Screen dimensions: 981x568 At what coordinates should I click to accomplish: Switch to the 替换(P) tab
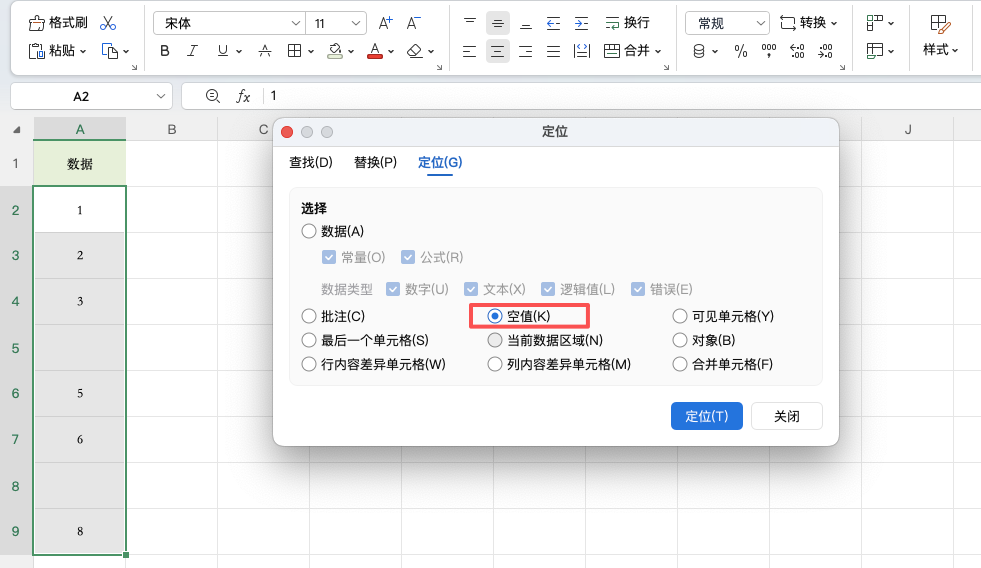click(375, 163)
